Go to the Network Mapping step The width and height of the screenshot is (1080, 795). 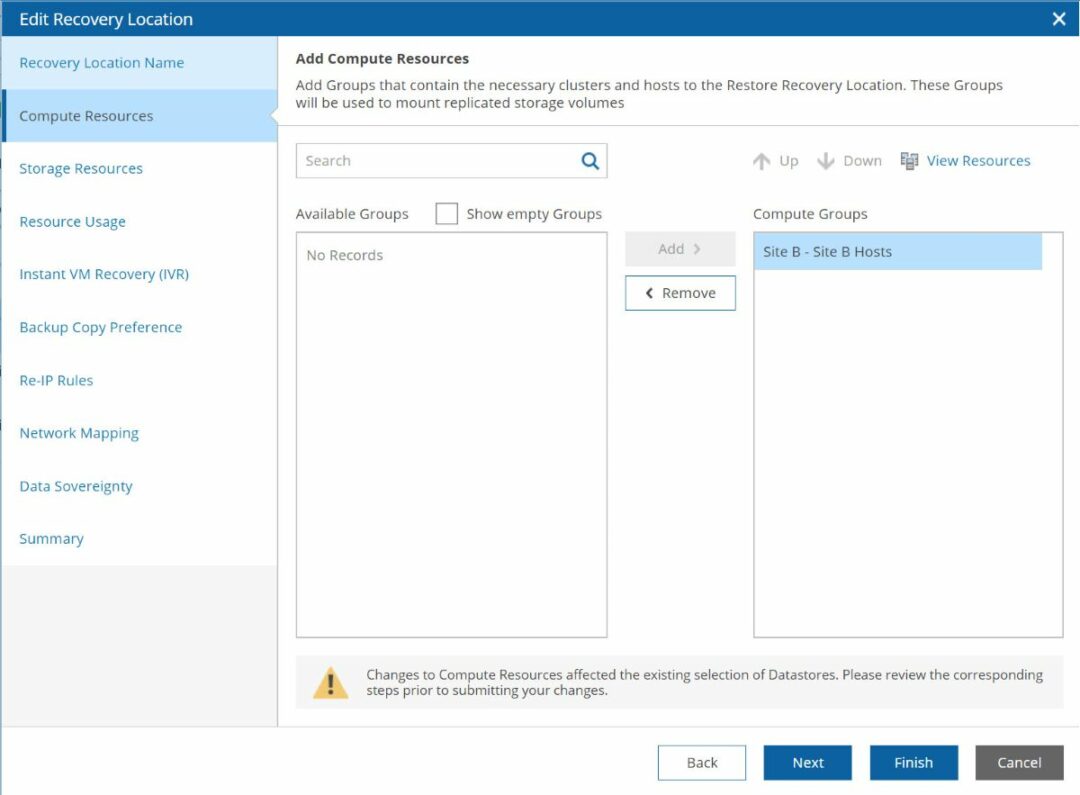78,432
